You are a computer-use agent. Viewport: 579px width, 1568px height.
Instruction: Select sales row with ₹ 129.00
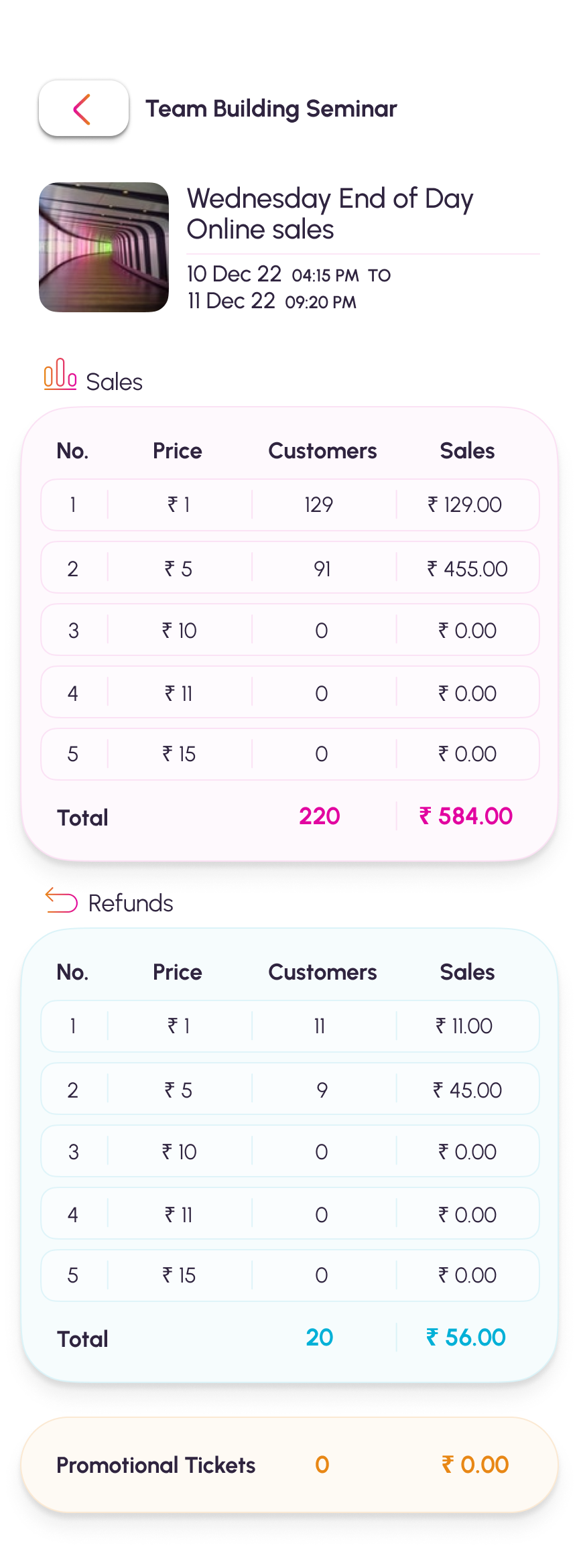pyautogui.click(x=290, y=505)
